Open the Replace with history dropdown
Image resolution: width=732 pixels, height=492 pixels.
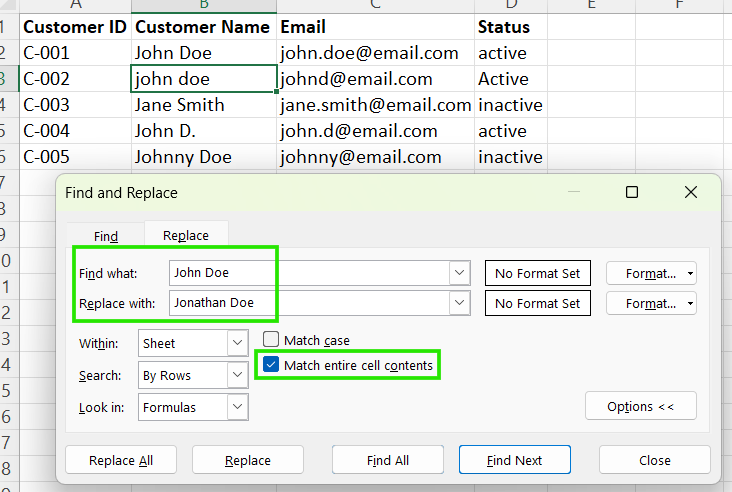pos(459,303)
